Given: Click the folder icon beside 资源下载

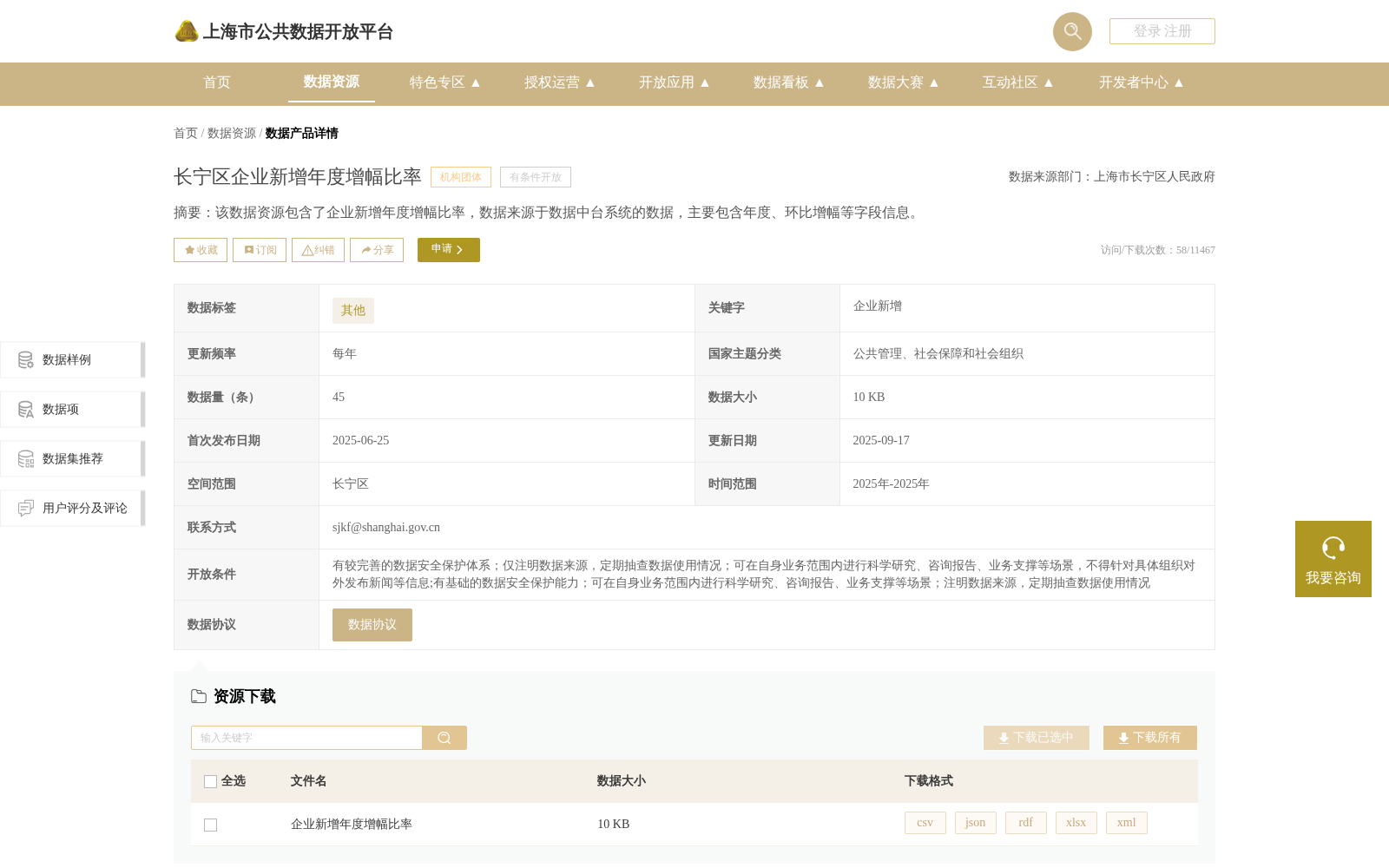Looking at the screenshot, I should pyautogui.click(x=199, y=696).
